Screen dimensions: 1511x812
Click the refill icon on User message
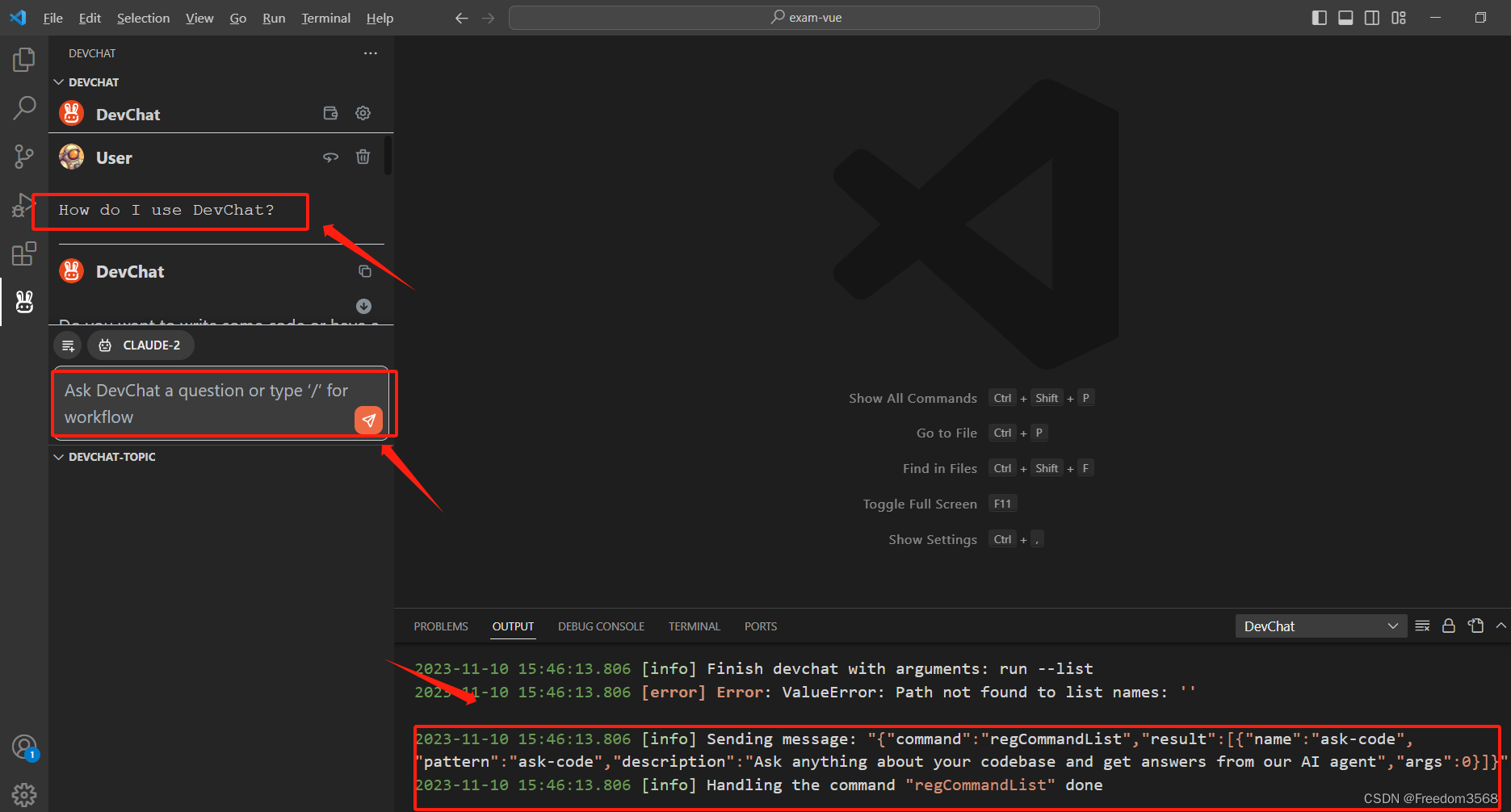pyautogui.click(x=330, y=157)
